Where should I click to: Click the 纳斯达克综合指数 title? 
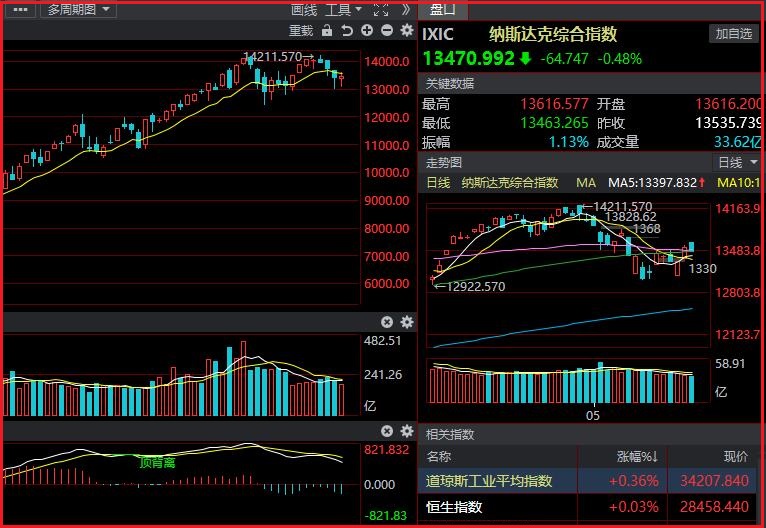[553, 34]
